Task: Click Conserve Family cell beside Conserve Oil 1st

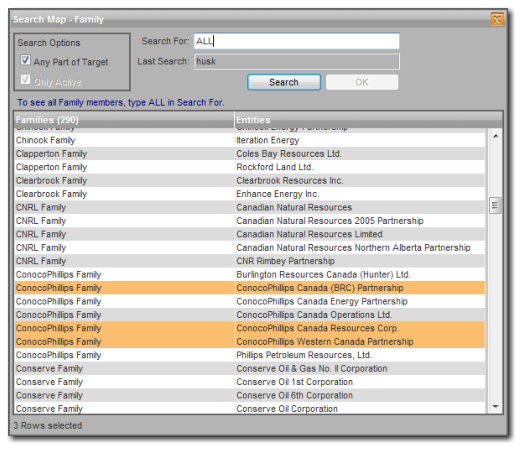Action: pyautogui.click(x=124, y=382)
